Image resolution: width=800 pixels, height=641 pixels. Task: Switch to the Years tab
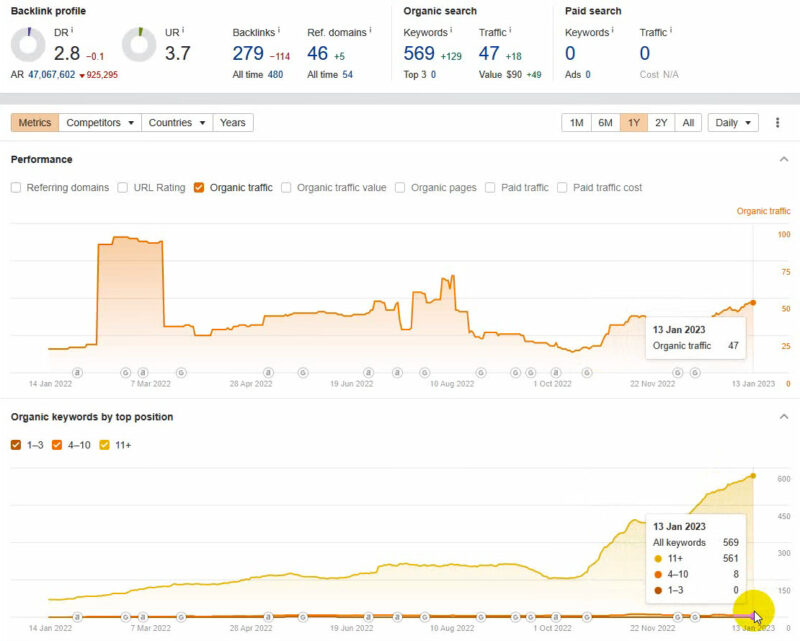point(232,123)
